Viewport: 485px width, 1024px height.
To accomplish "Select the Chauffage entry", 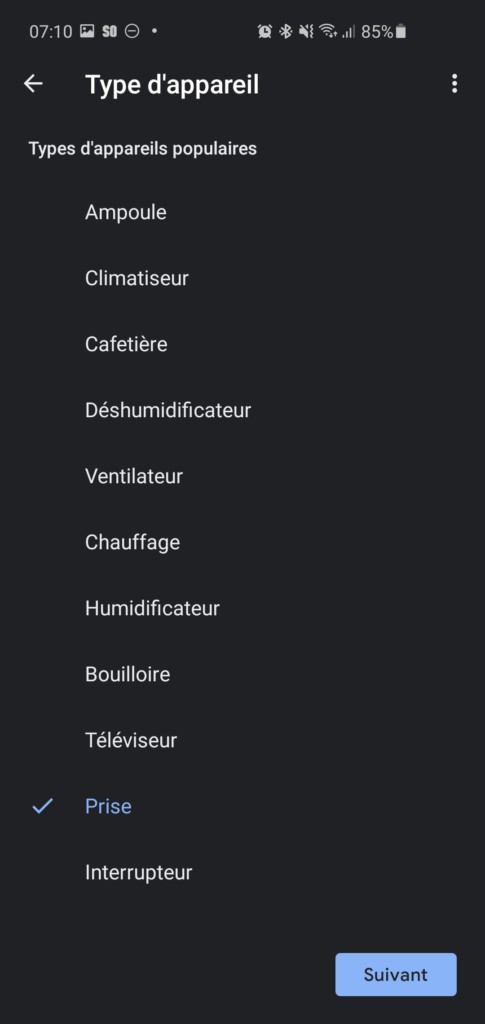I will point(242,542).
